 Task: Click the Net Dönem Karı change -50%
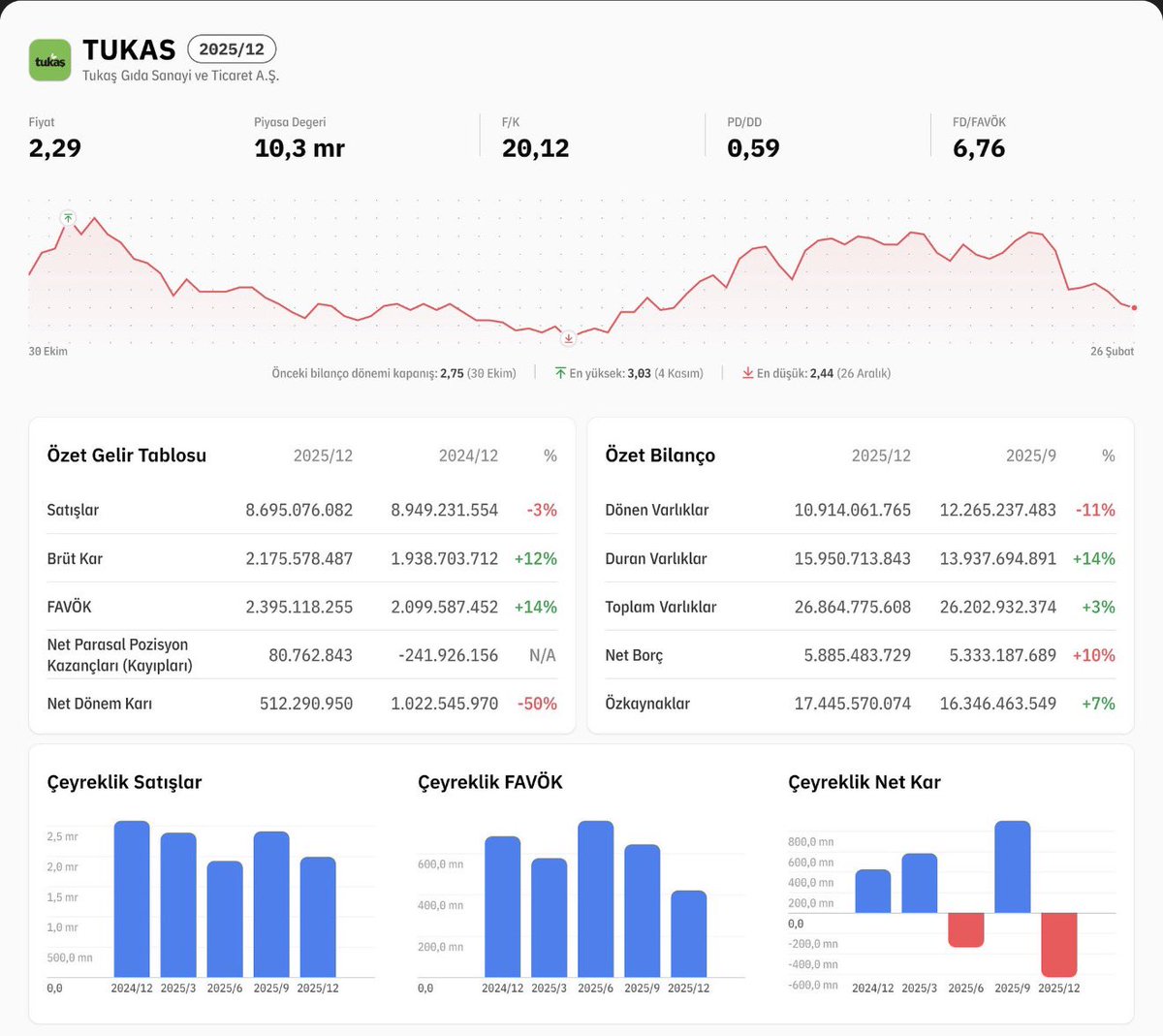point(538,704)
